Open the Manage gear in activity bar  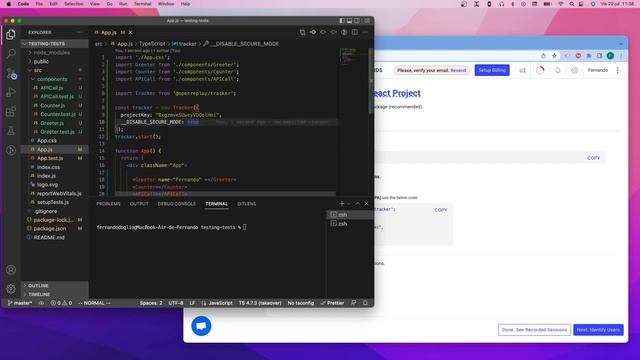click(x=11, y=289)
